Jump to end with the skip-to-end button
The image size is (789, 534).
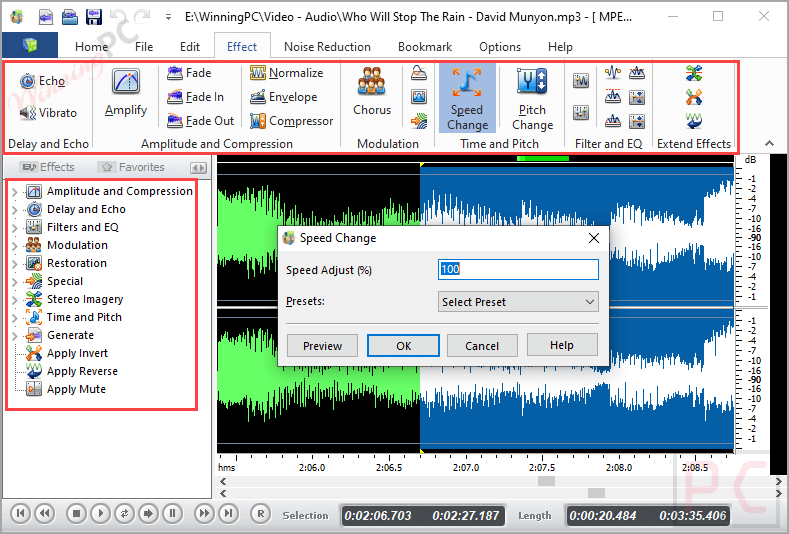click(228, 513)
